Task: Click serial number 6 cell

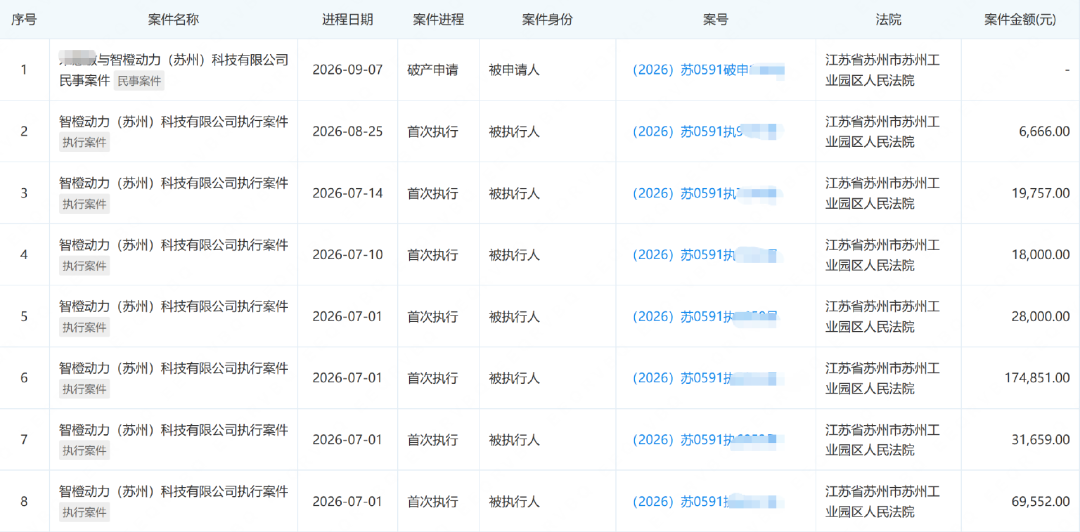Action: point(24,378)
